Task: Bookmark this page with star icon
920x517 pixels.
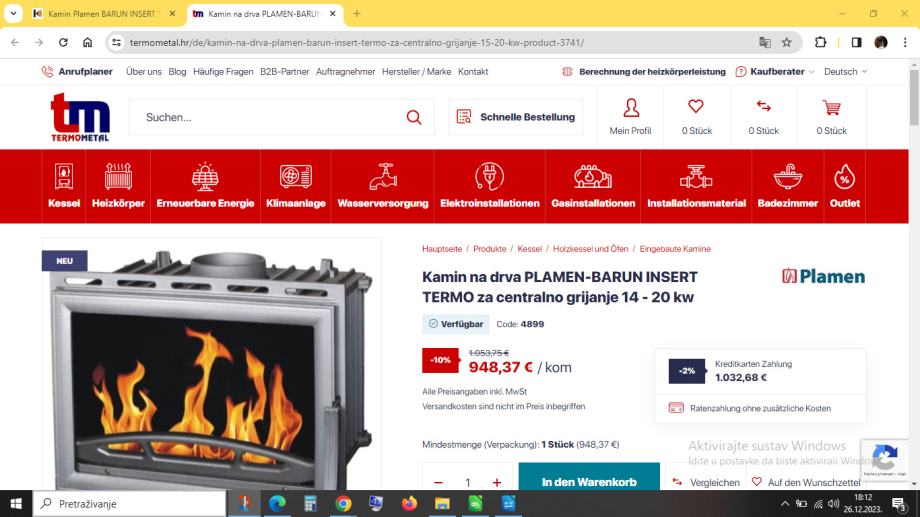Action: click(787, 42)
